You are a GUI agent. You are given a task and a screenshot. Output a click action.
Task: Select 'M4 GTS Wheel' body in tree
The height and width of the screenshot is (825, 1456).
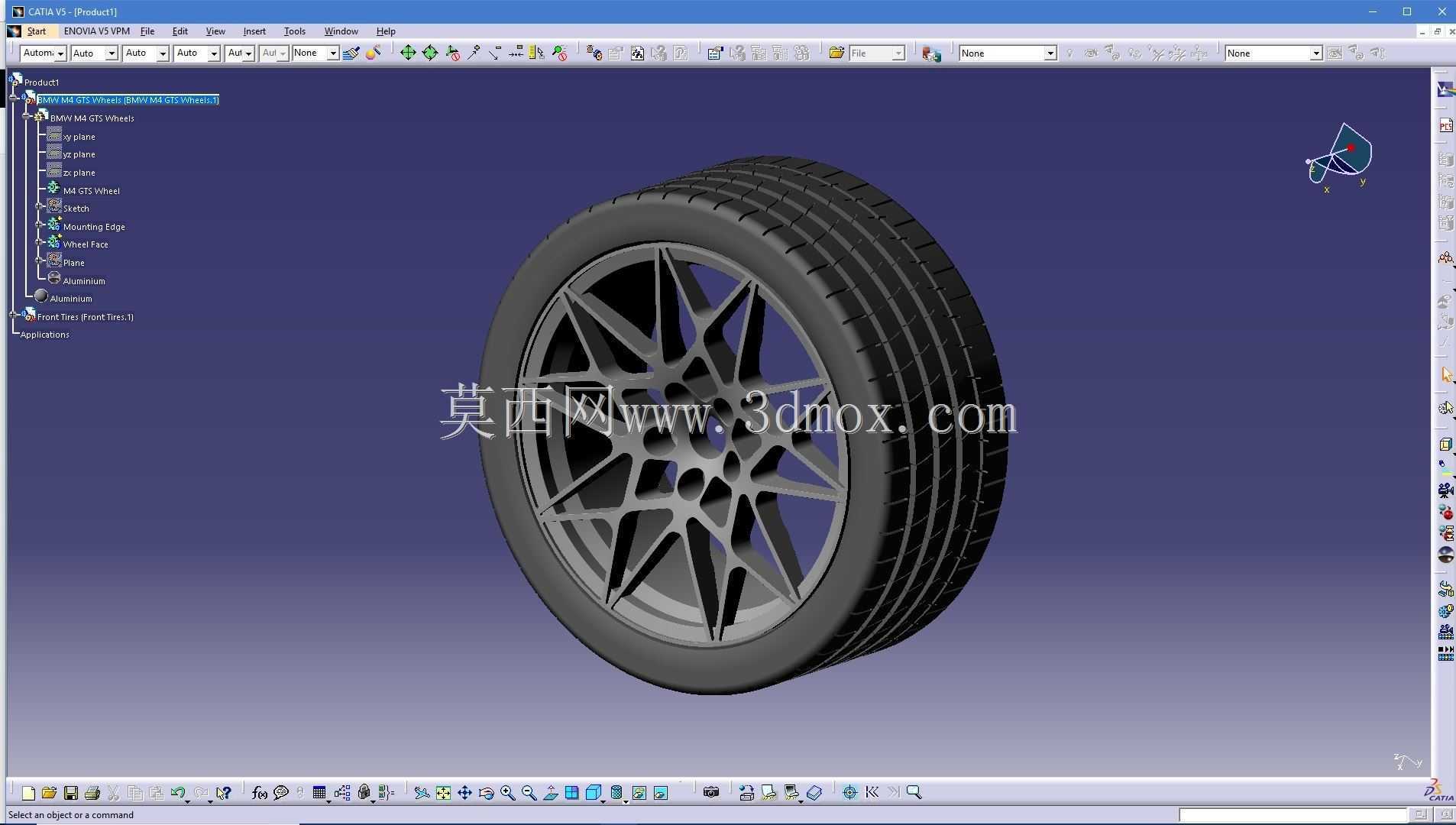coord(91,191)
